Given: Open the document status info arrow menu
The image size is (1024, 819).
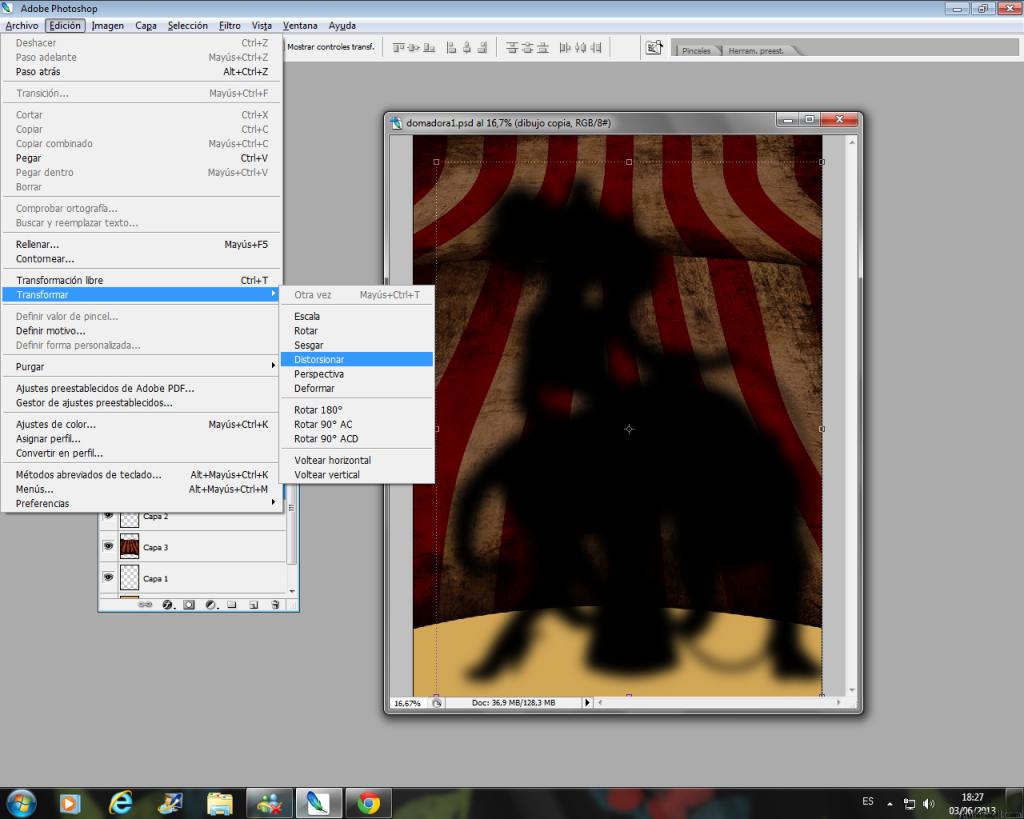Looking at the screenshot, I should [x=586, y=703].
